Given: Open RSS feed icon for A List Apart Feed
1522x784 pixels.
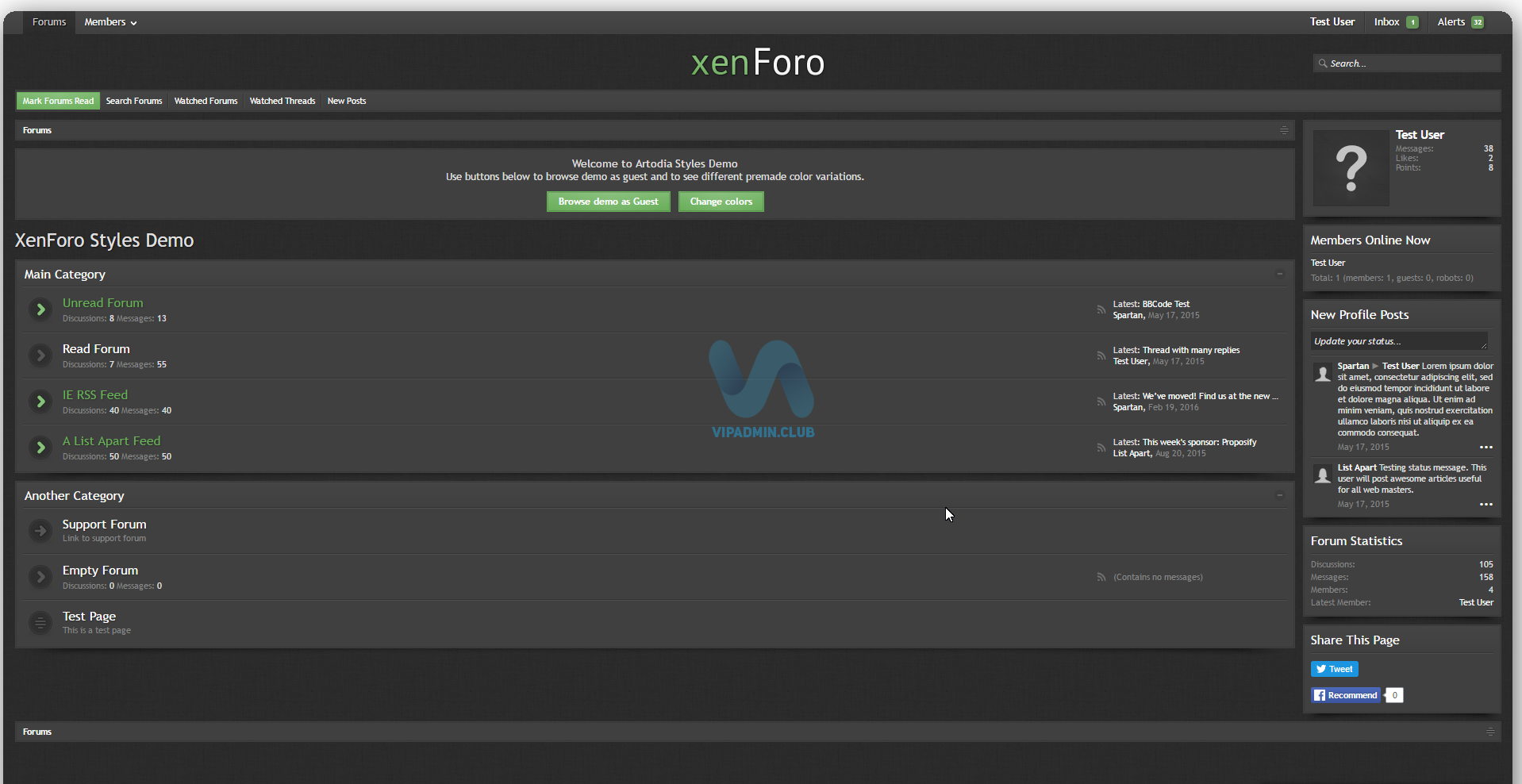Looking at the screenshot, I should (1101, 448).
